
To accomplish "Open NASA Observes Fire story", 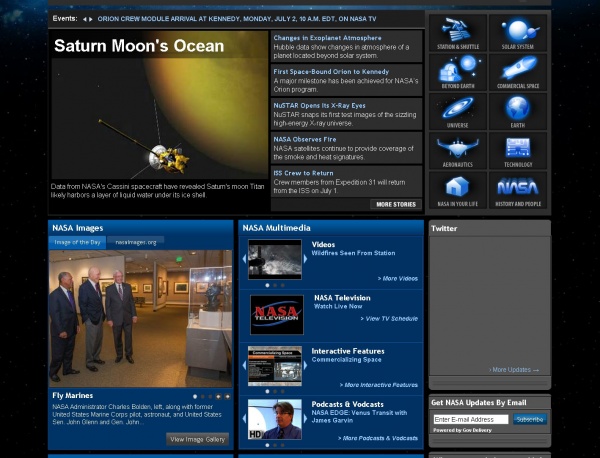I will click(305, 139).
